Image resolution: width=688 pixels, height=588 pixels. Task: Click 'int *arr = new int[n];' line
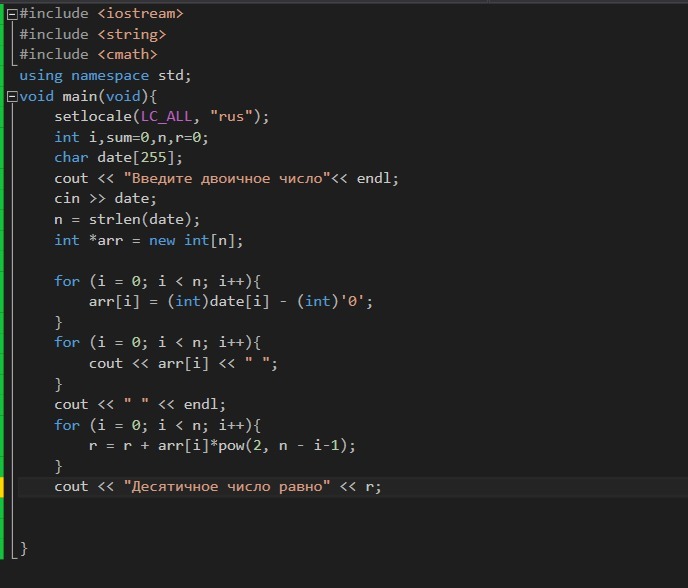coord(148,240)
